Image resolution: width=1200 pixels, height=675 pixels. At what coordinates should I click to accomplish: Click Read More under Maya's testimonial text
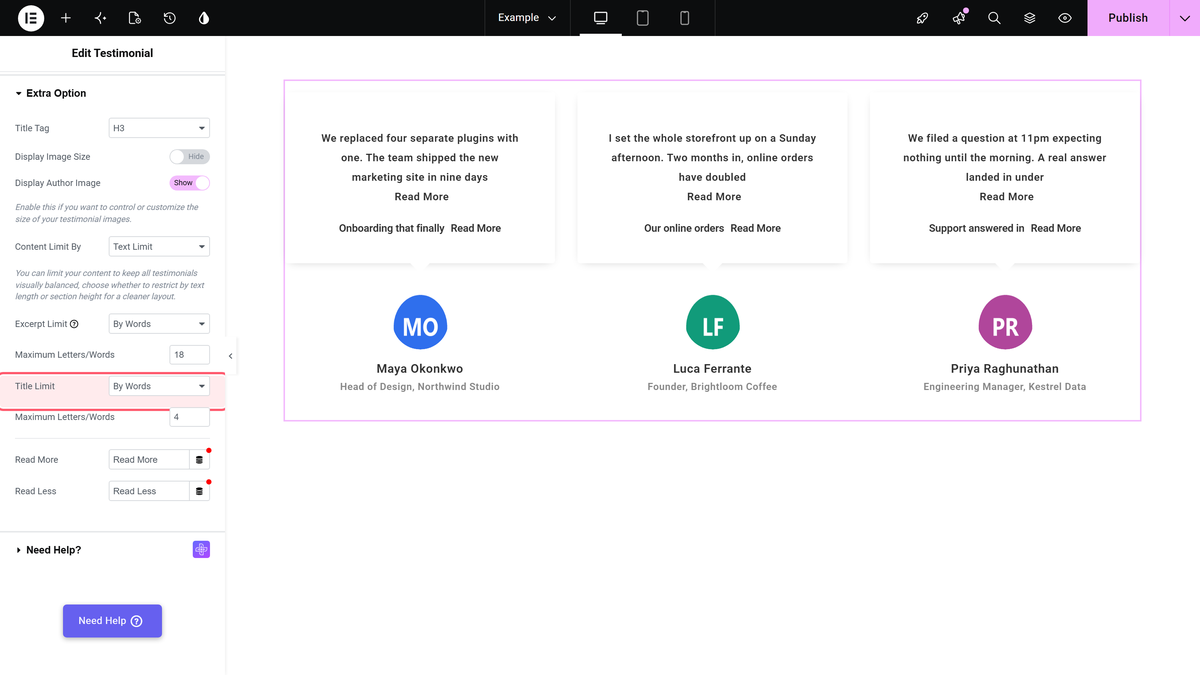422,197
